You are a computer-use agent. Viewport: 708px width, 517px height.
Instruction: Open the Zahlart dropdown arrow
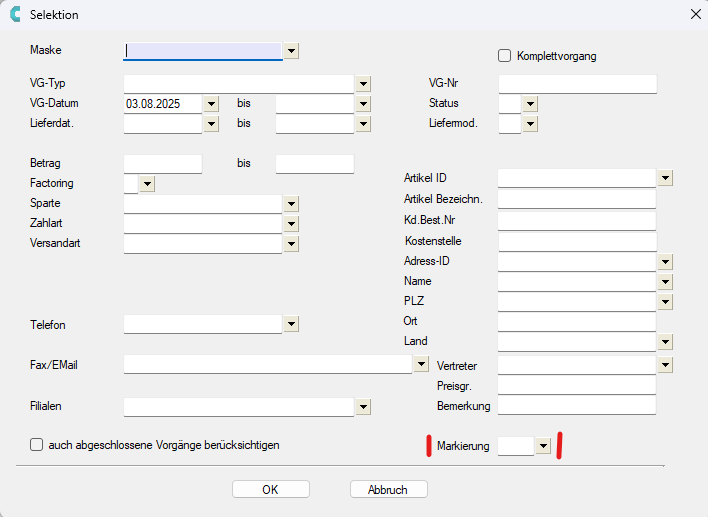[292, 224]
